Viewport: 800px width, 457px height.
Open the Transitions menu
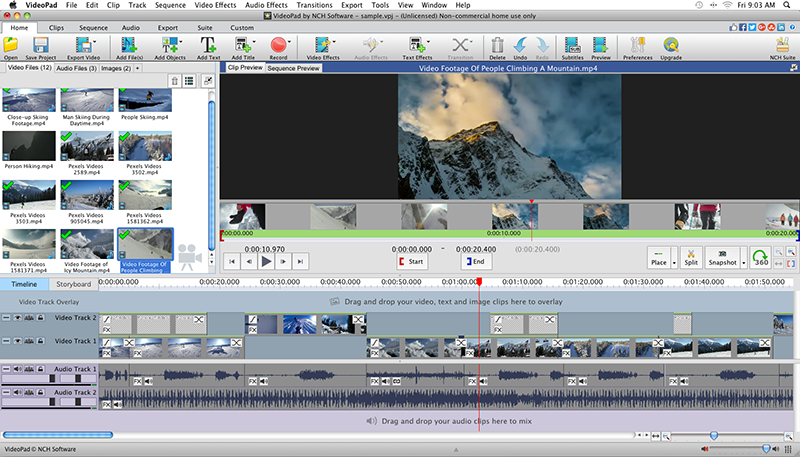[x=314, y=5]
